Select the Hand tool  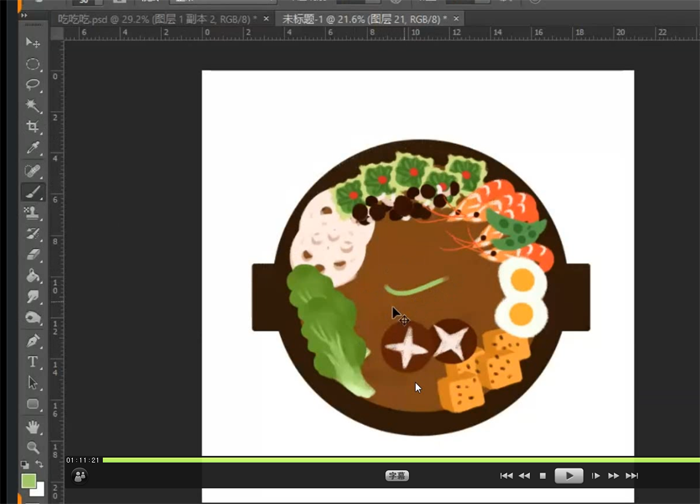33,427
